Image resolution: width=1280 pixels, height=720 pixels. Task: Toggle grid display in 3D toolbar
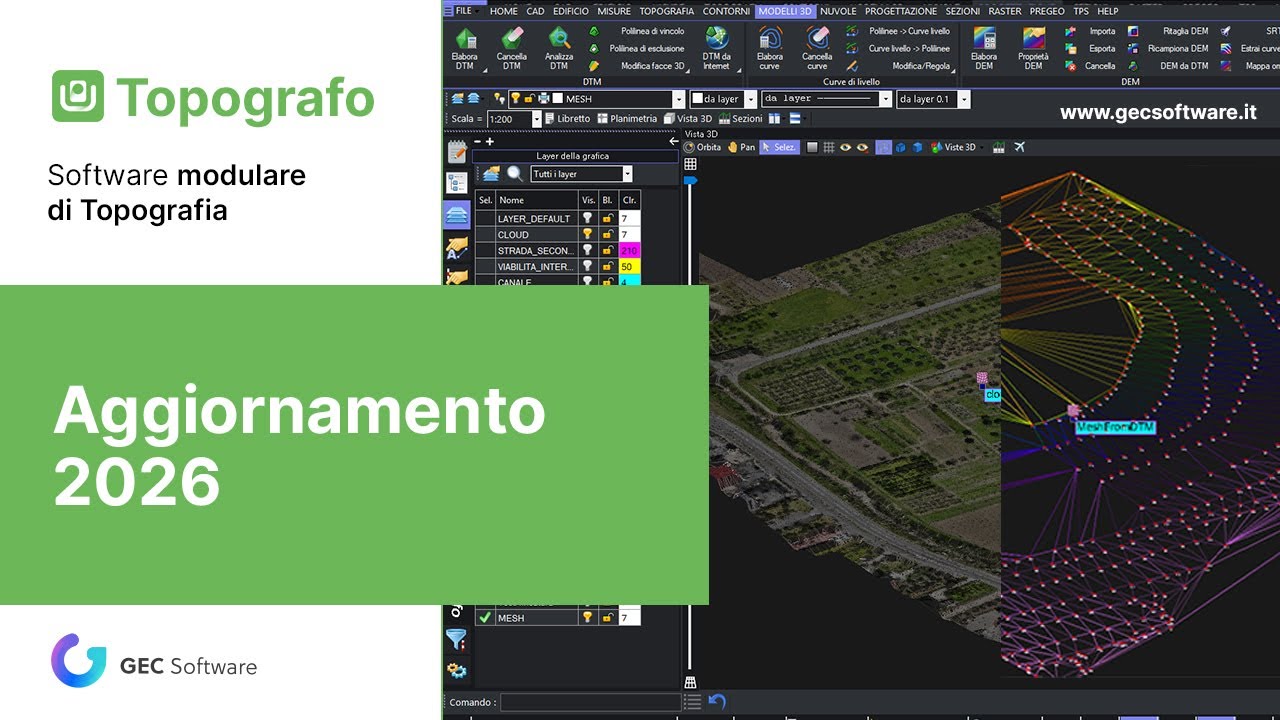(829, 147)
